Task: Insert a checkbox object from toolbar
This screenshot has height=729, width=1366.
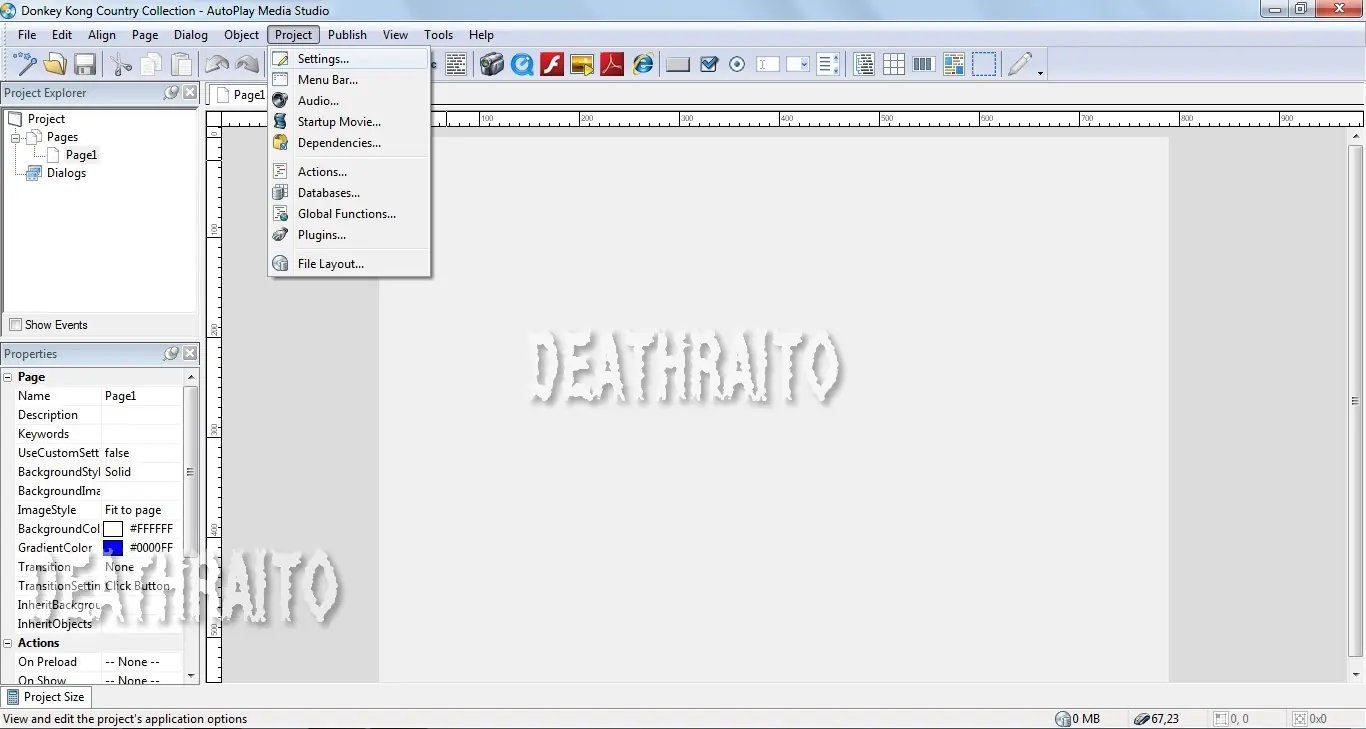Action: point(709,65)
